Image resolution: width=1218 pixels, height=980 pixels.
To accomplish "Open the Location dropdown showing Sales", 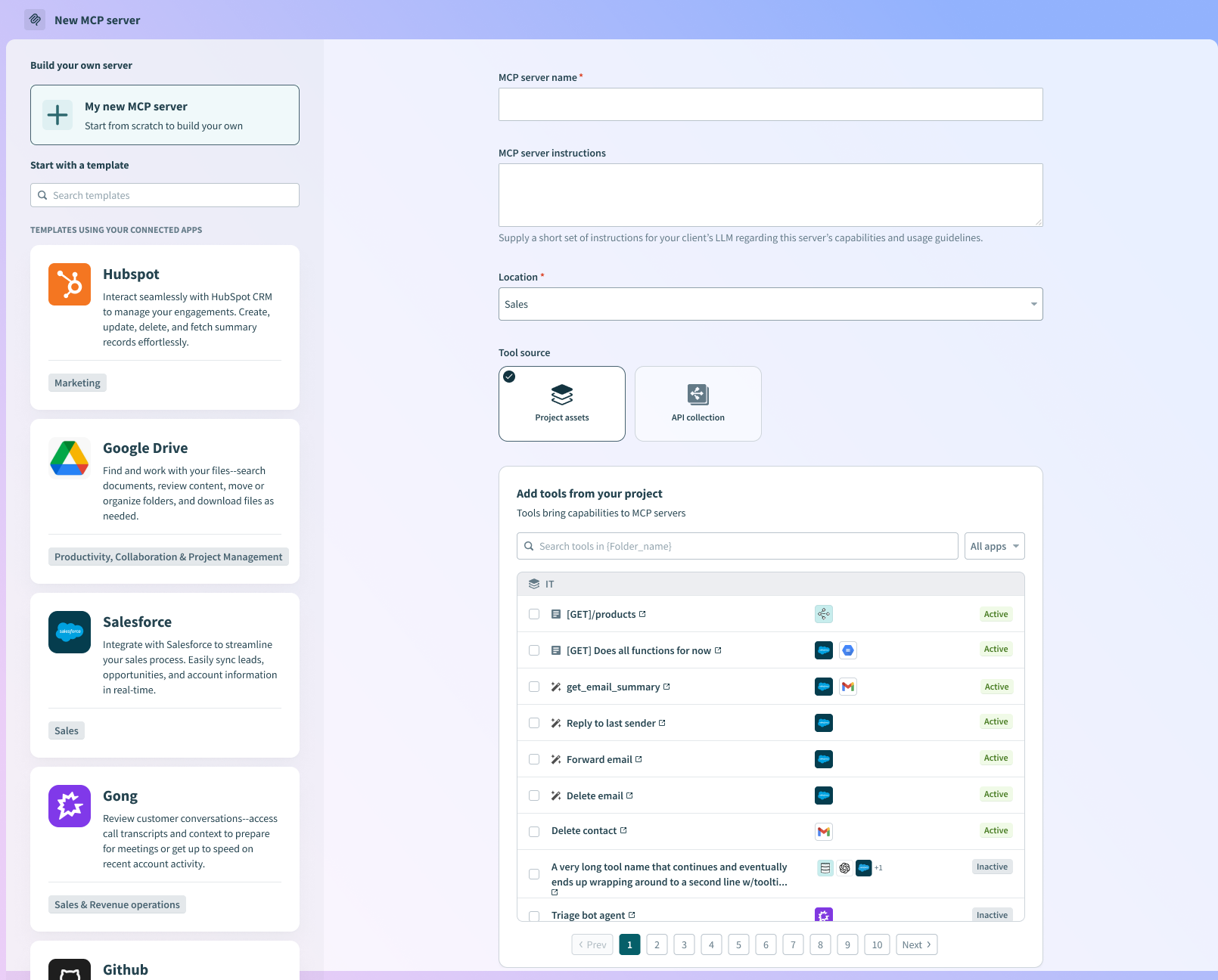I will [x=770, y=304].
